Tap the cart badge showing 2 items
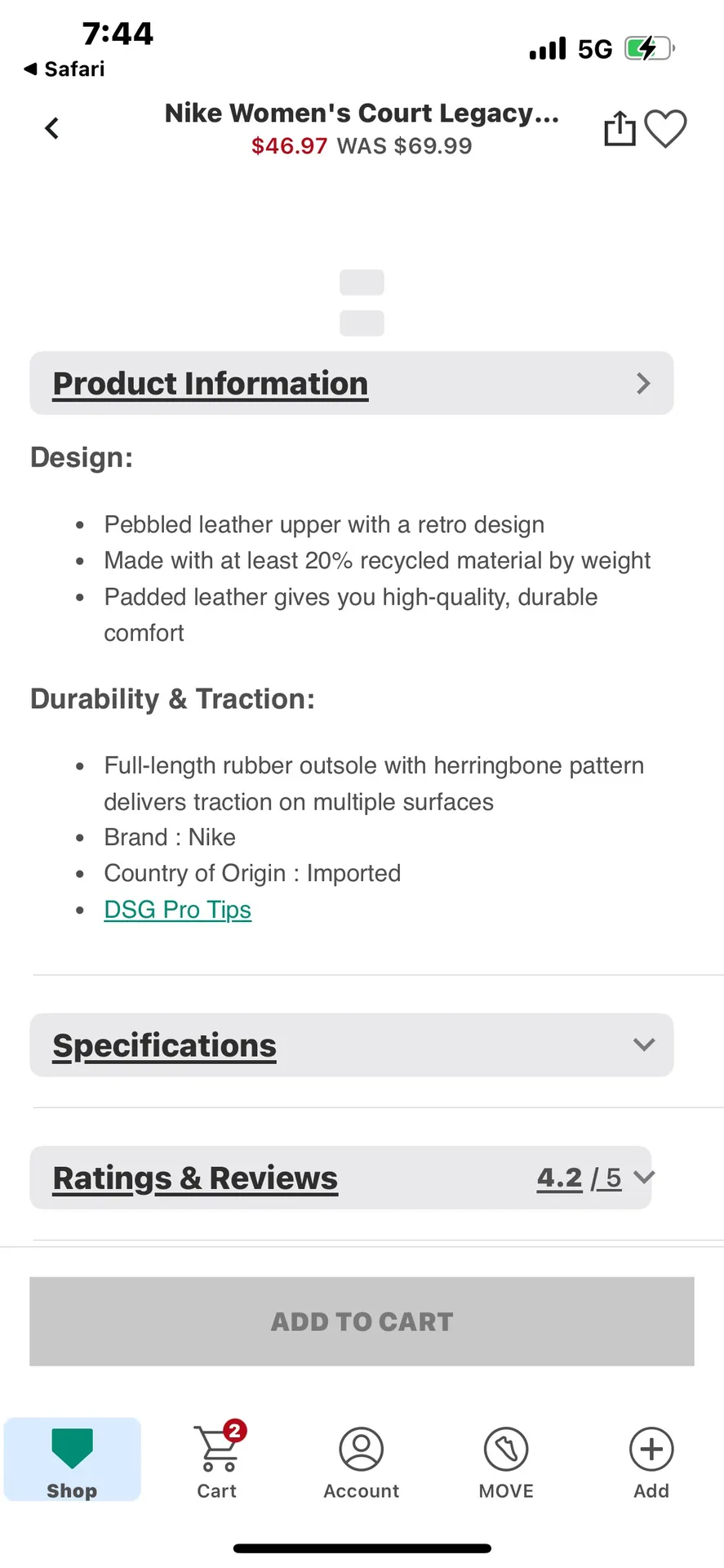Screen dimensions: 724x1568 pyautogui.click(x=235, y=1430)
